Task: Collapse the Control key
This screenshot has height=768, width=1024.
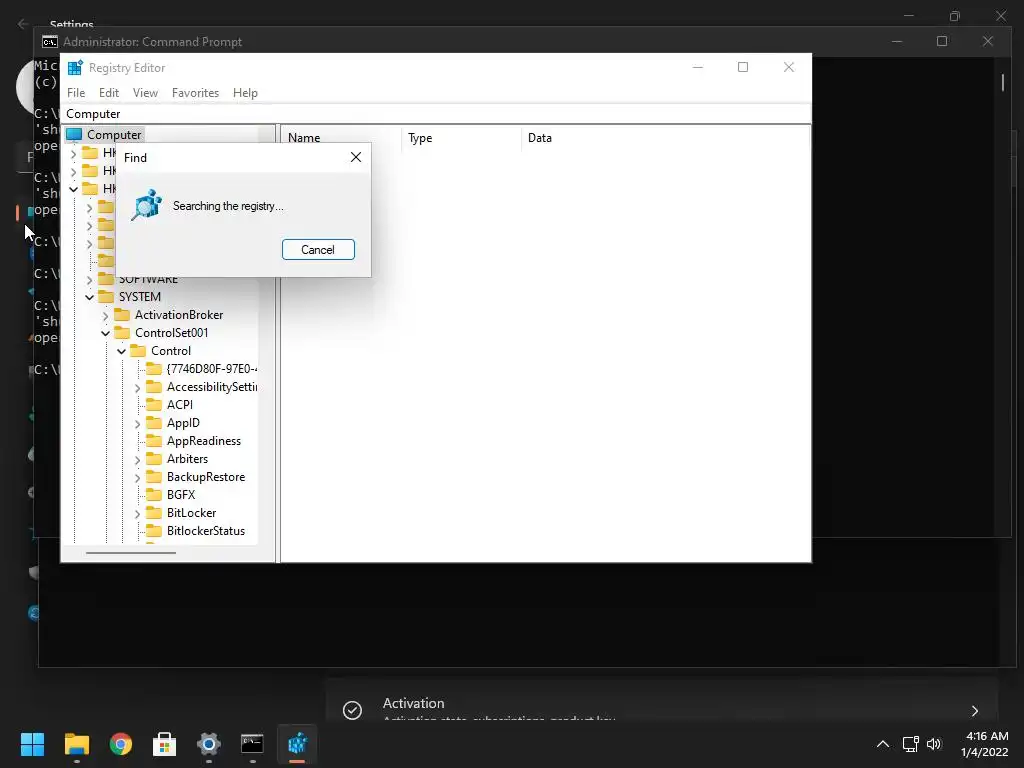Action: (x=121, y=351)
